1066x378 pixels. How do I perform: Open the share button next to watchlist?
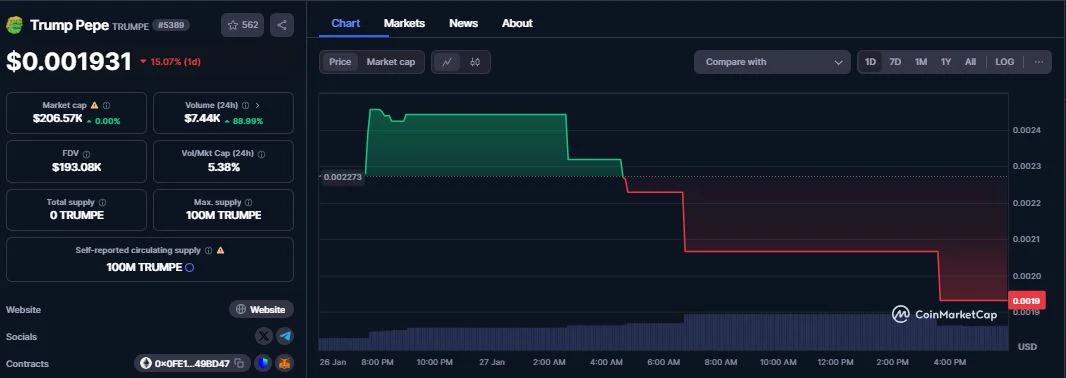(x=282, y=25)
